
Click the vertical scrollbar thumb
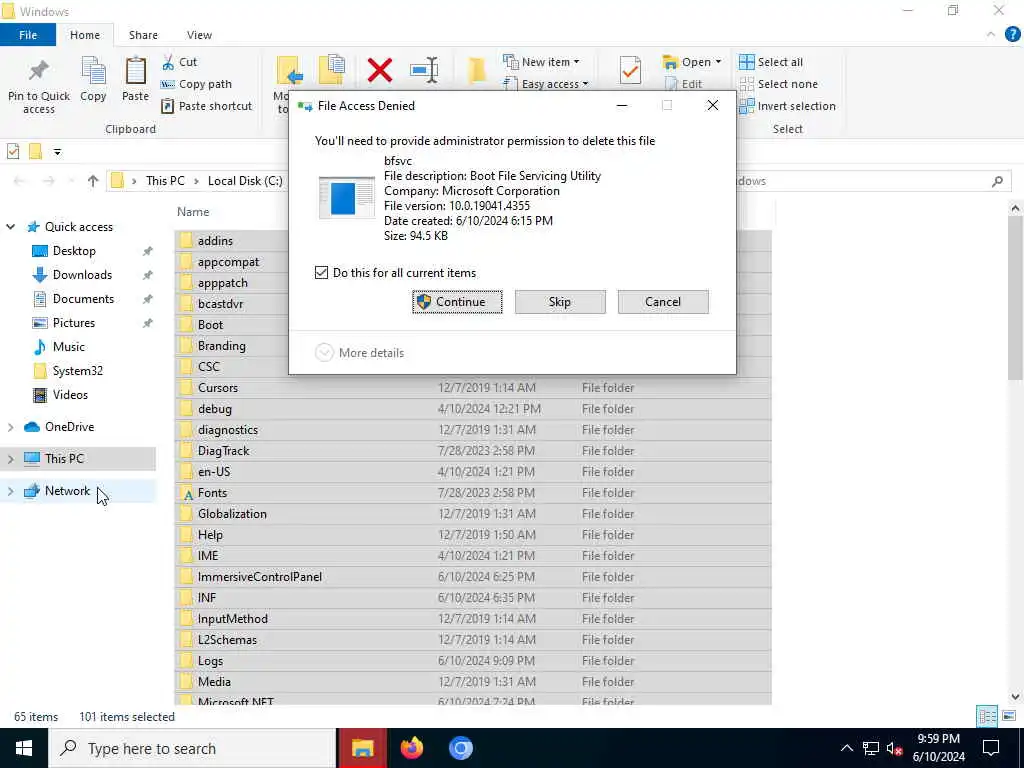(x=1015, y=297)
